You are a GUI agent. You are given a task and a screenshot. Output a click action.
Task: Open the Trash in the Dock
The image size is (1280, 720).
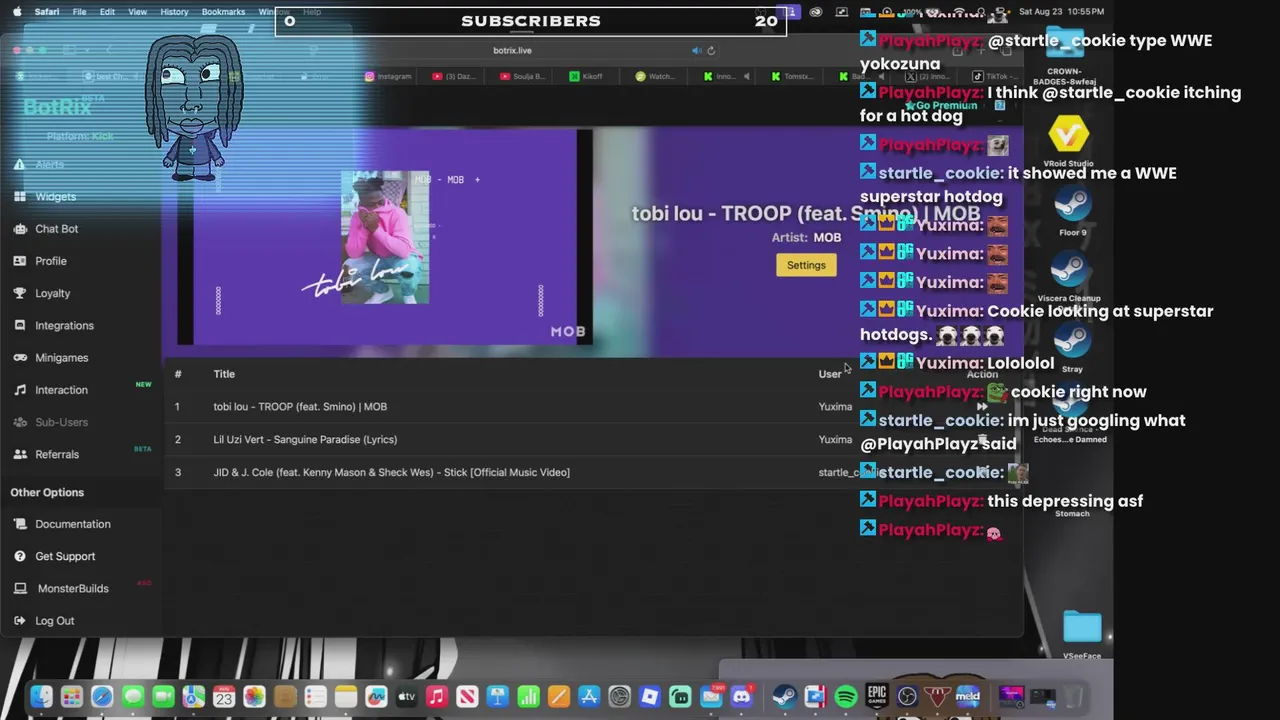(x=1073, y=696)
